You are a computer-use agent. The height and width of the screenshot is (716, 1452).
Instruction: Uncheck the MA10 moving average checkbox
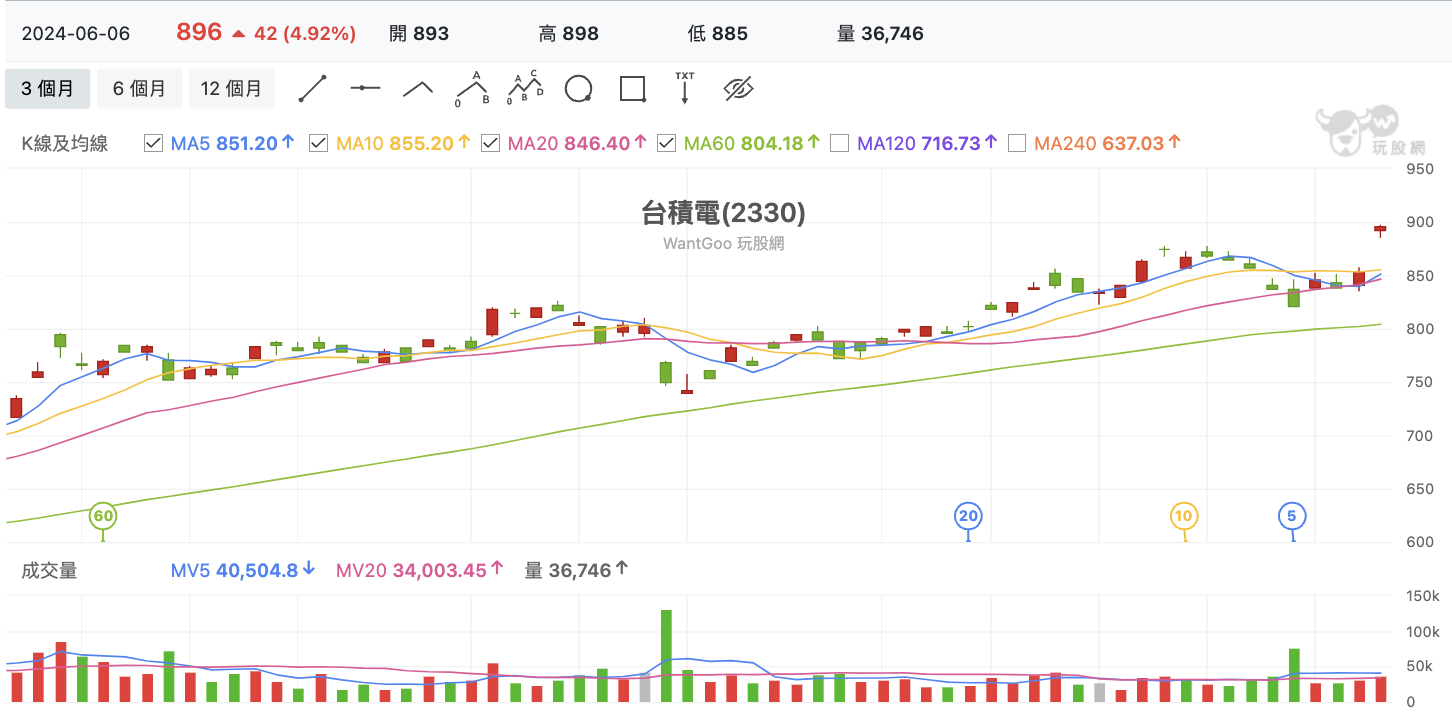tap(318, 143)
